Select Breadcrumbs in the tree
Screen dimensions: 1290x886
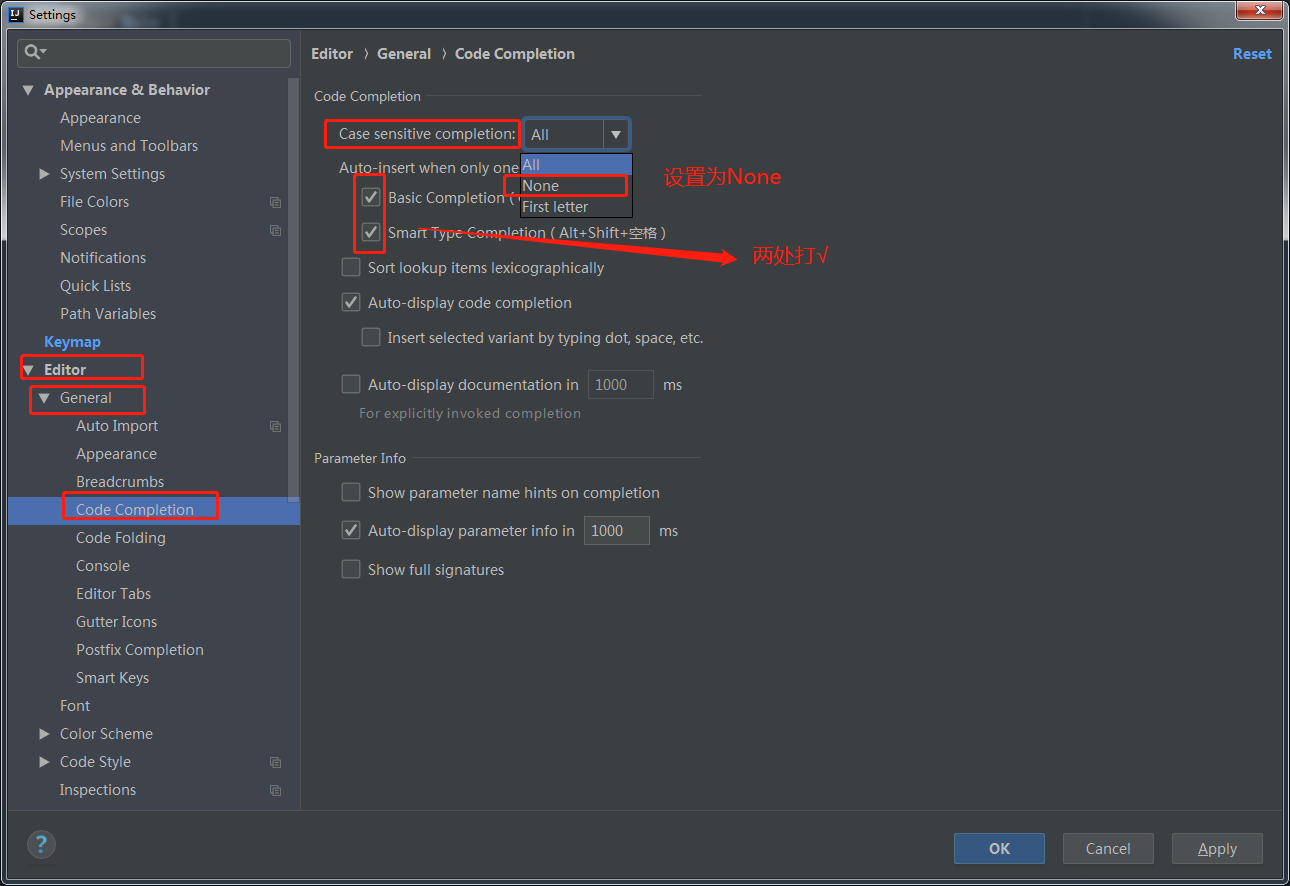coord(120,482)
